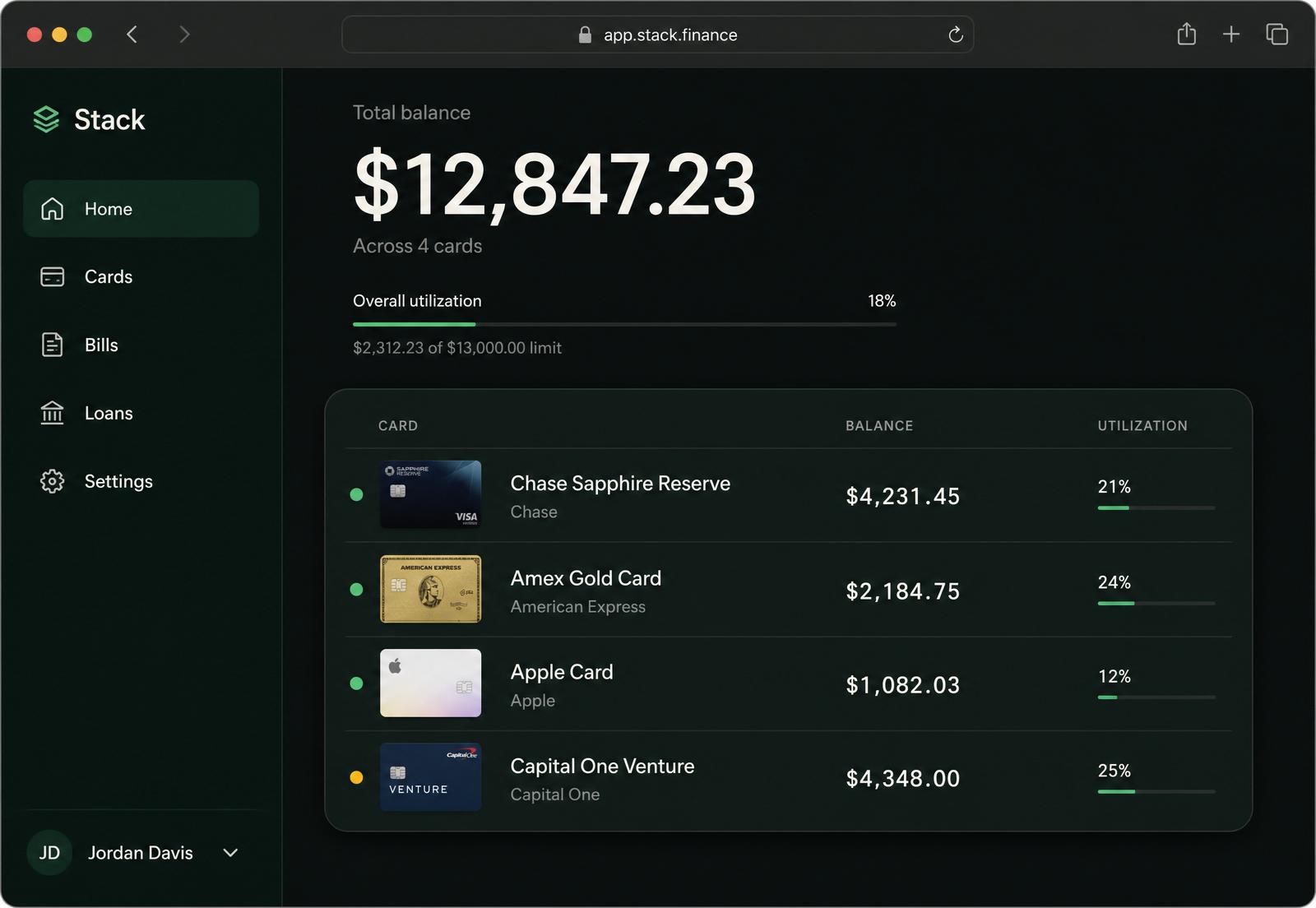Click the Jordan Davis user name
This screenshot has height=908, width=1316.
(x=141, y=853)
